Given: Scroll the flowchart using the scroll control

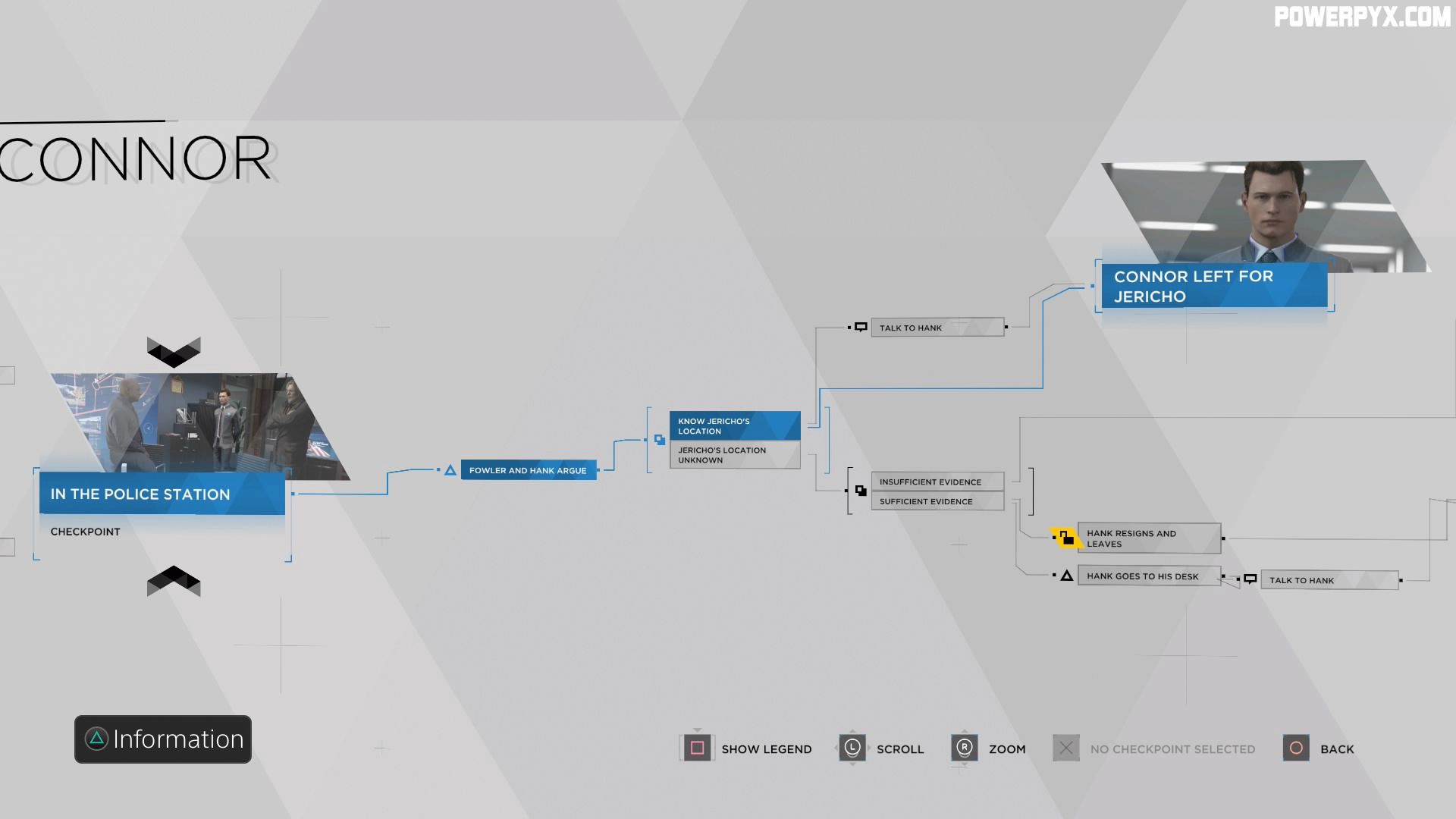Looking at the screenshot, I should coord(851,748).
